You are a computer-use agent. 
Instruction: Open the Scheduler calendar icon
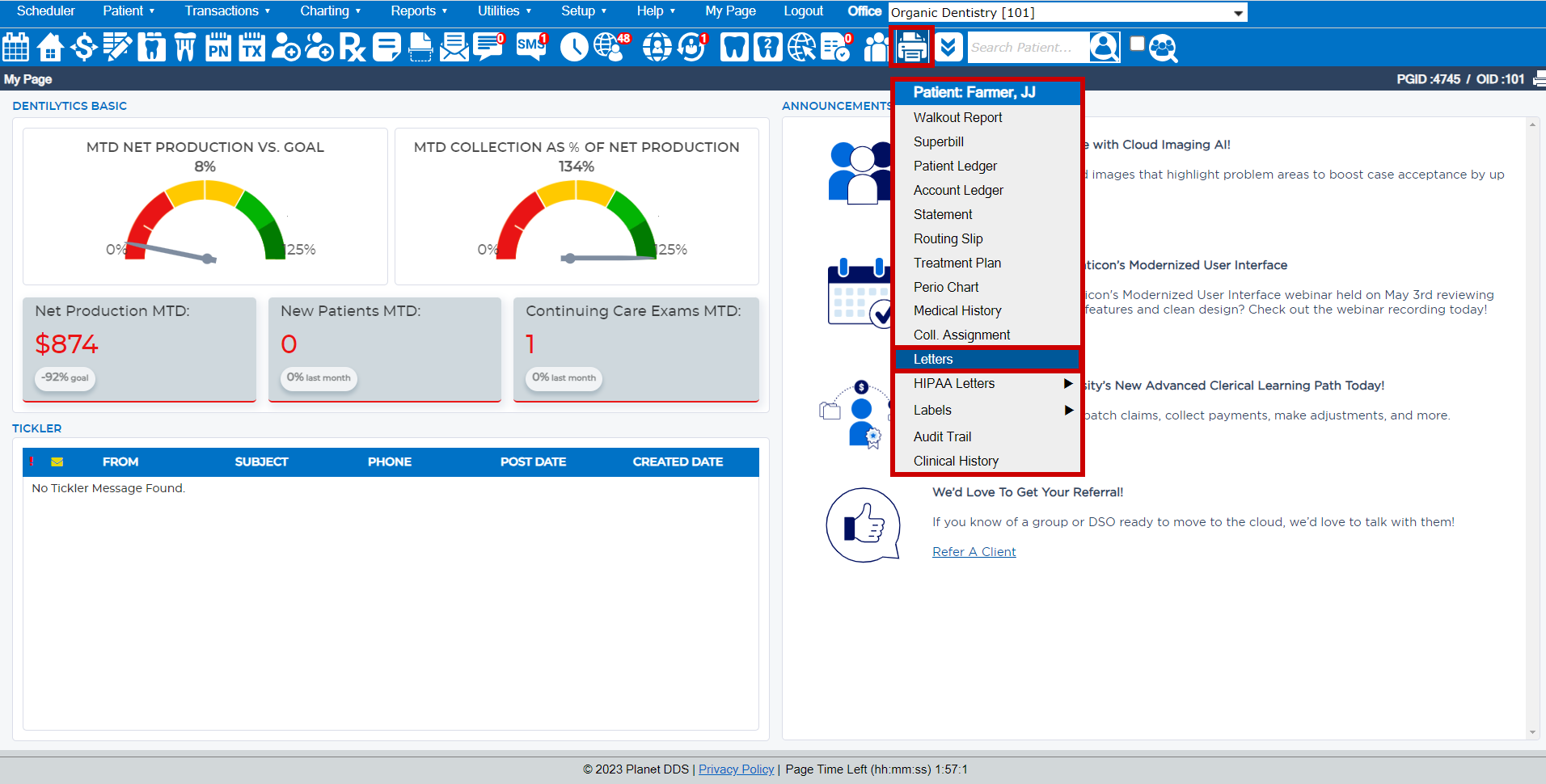[x=16, y=47]
